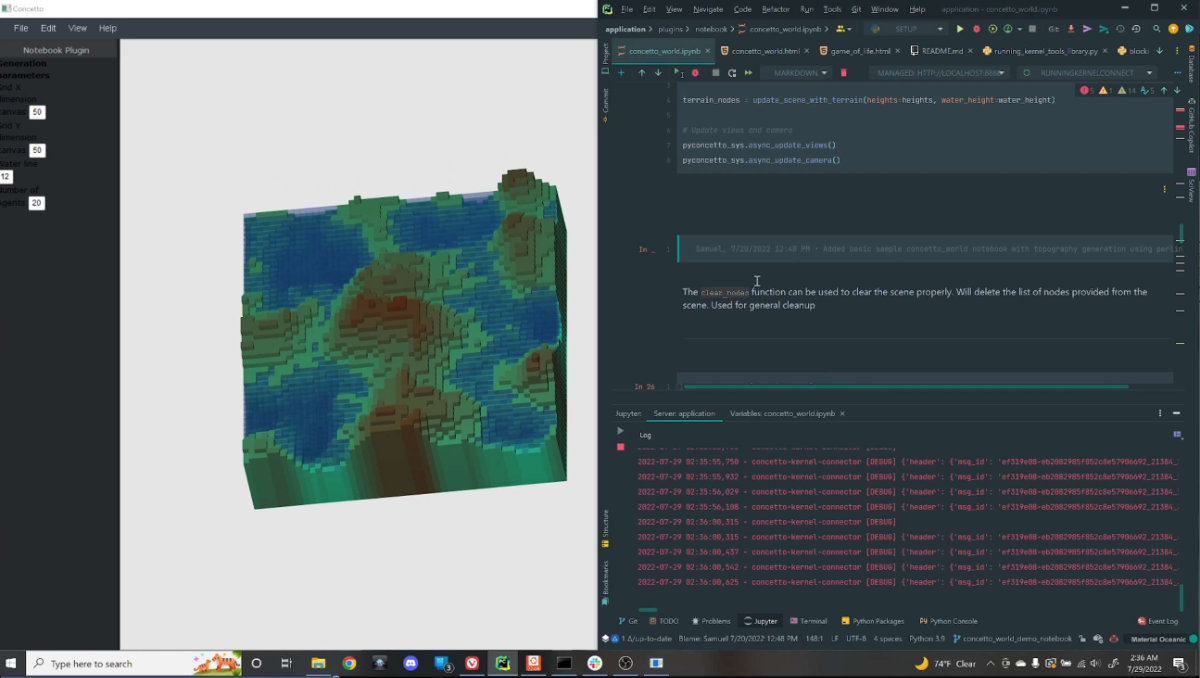Click the red Debug bug in main toolbar

pos(976,29)
